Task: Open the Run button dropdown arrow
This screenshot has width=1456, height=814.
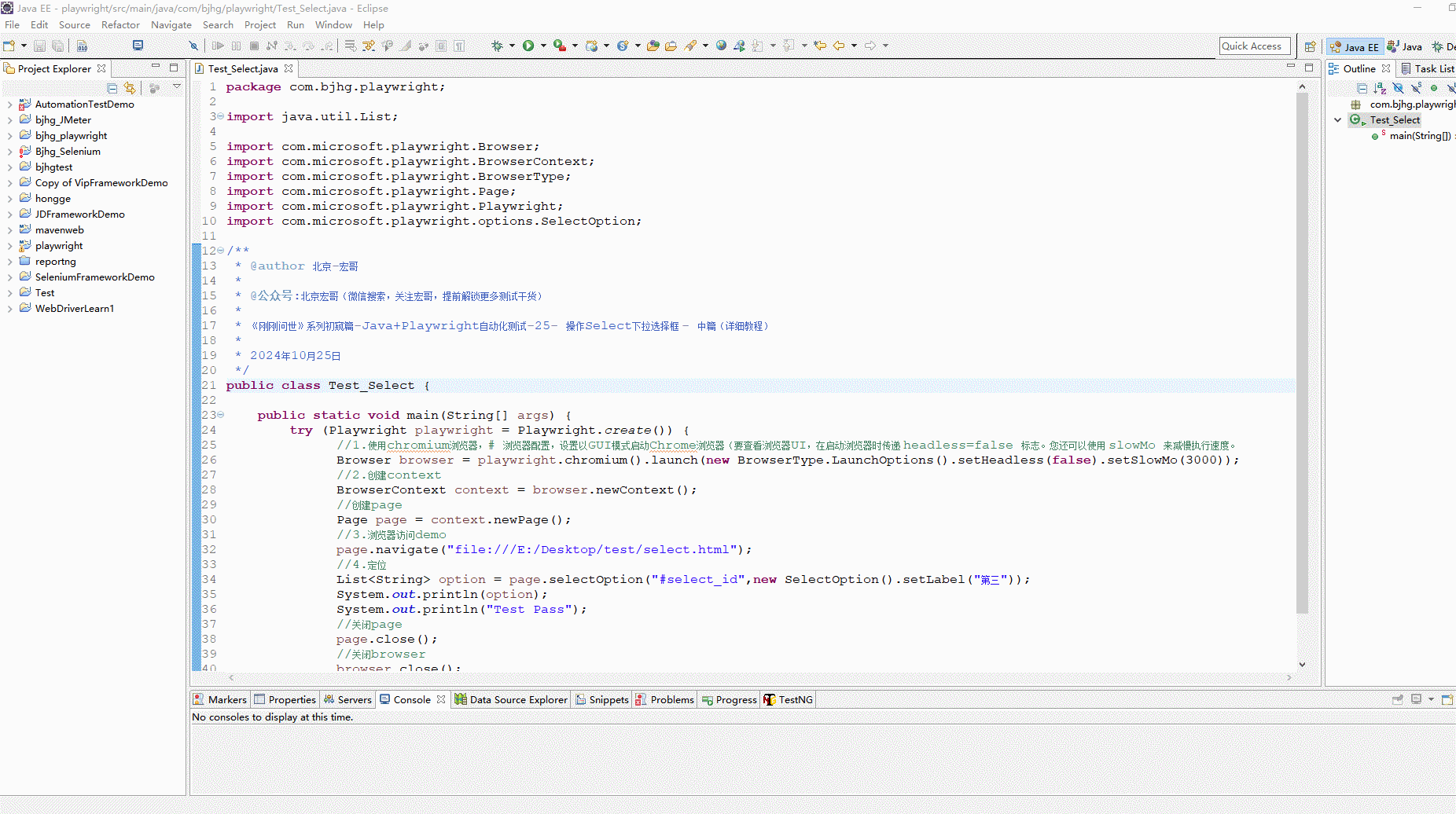Action: click(x=543, y=46)
